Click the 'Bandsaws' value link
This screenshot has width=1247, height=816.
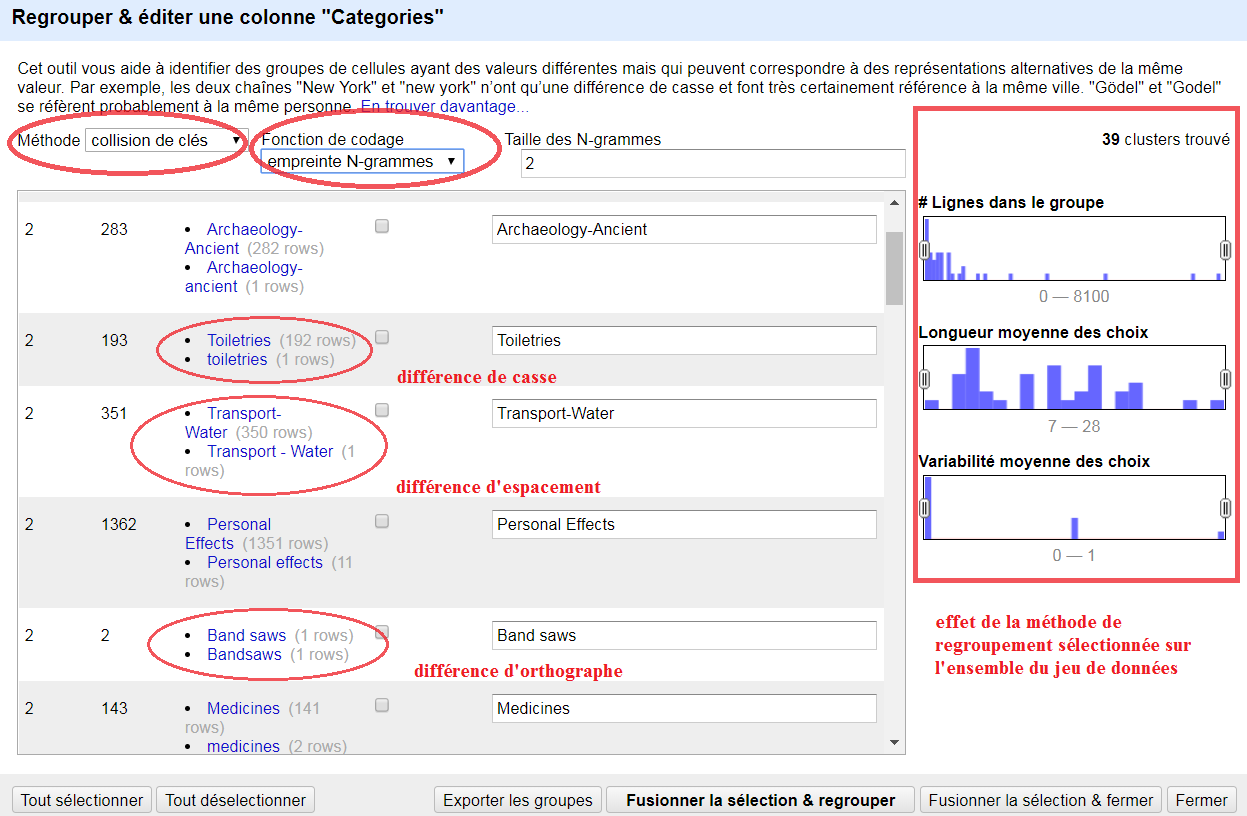coord(244,655)
